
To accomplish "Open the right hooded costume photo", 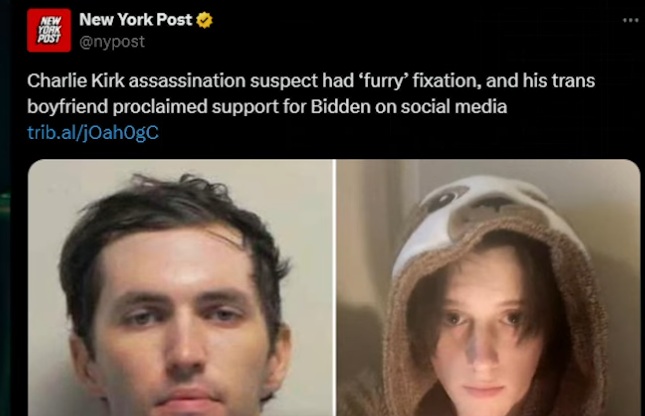I will click(488, 288).
